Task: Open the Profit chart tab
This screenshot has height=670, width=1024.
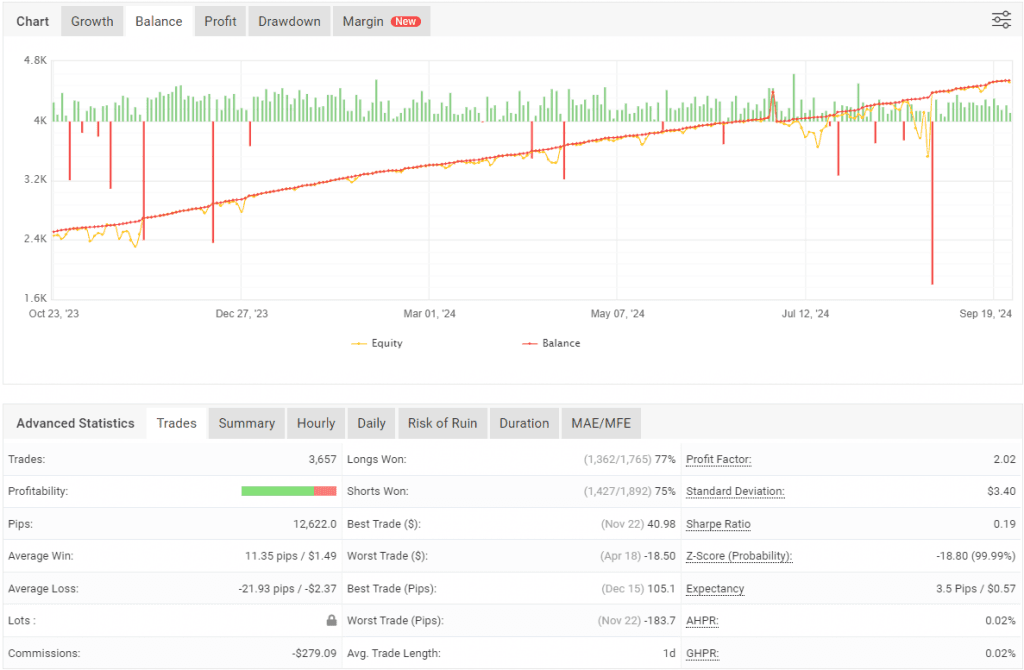Action: 220,20
